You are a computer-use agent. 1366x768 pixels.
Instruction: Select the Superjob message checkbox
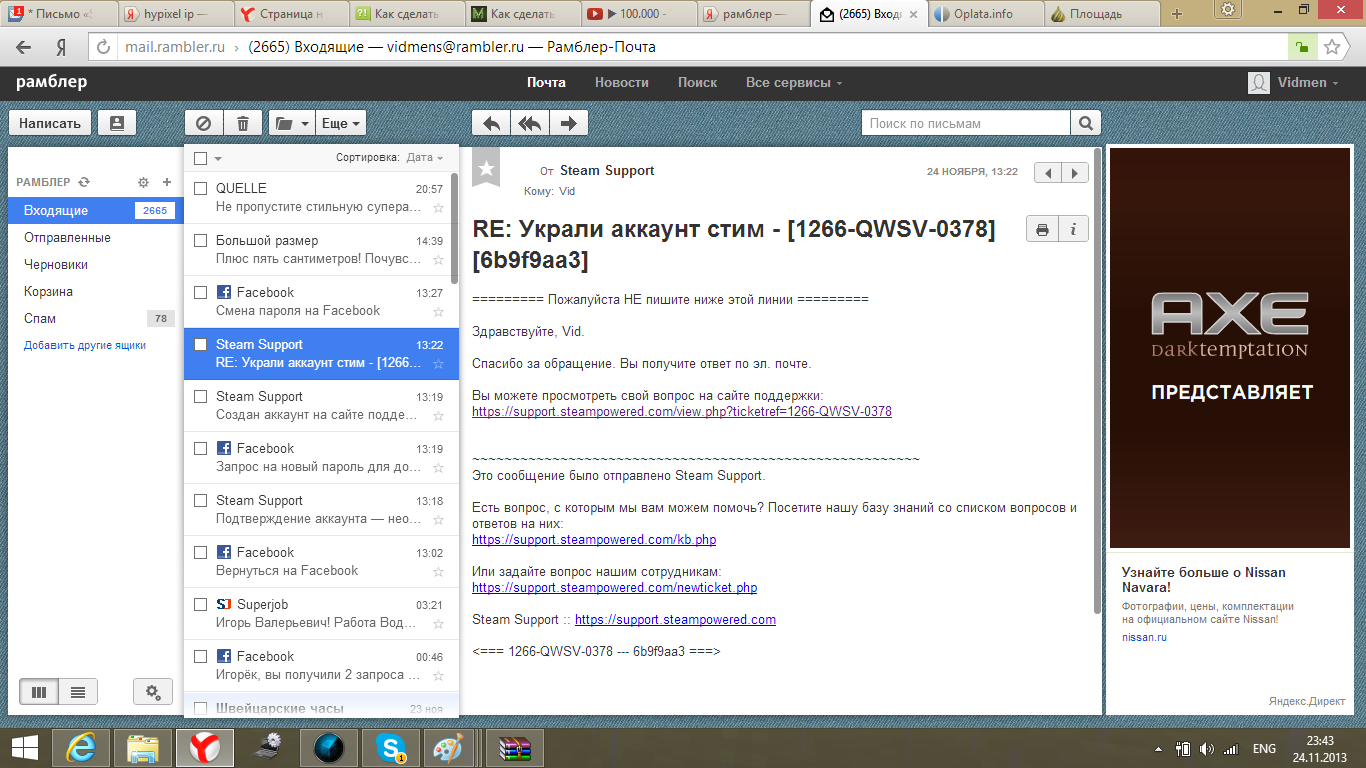coord(200,604)
